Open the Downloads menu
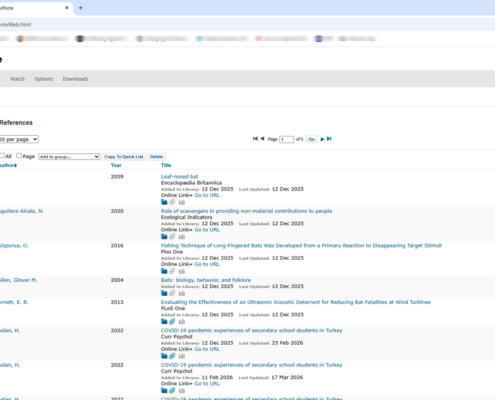The image size is (495, 400). coord(75,79)
